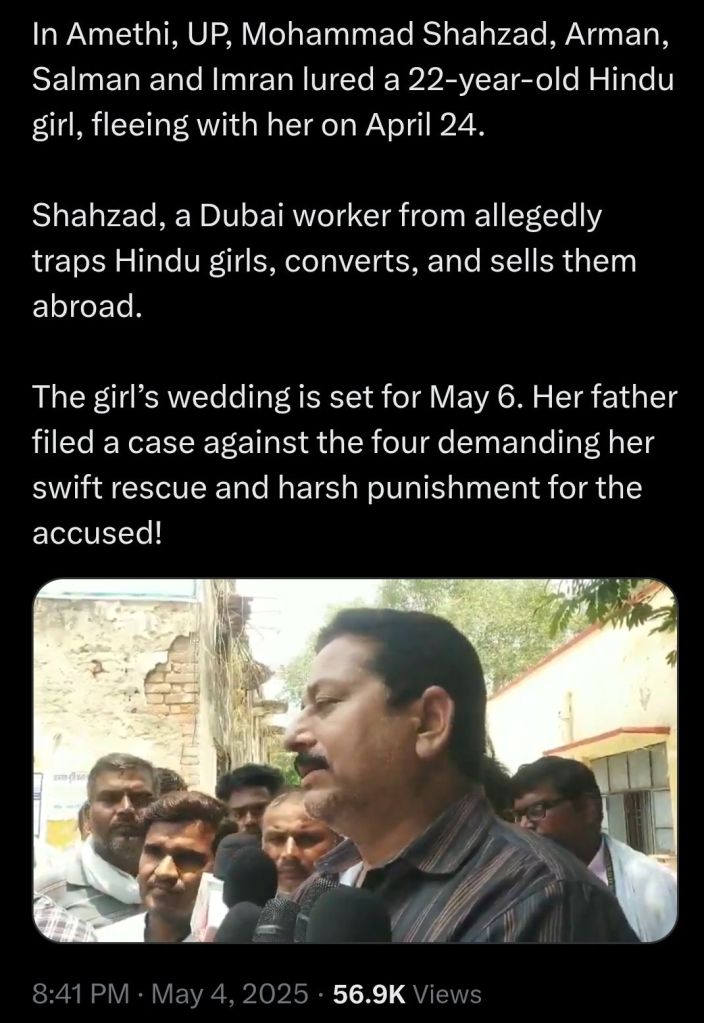This screenshot has width=704, height=1023.
Task: Click the exposed brick patch on the wall
Action: click(171, 685)
